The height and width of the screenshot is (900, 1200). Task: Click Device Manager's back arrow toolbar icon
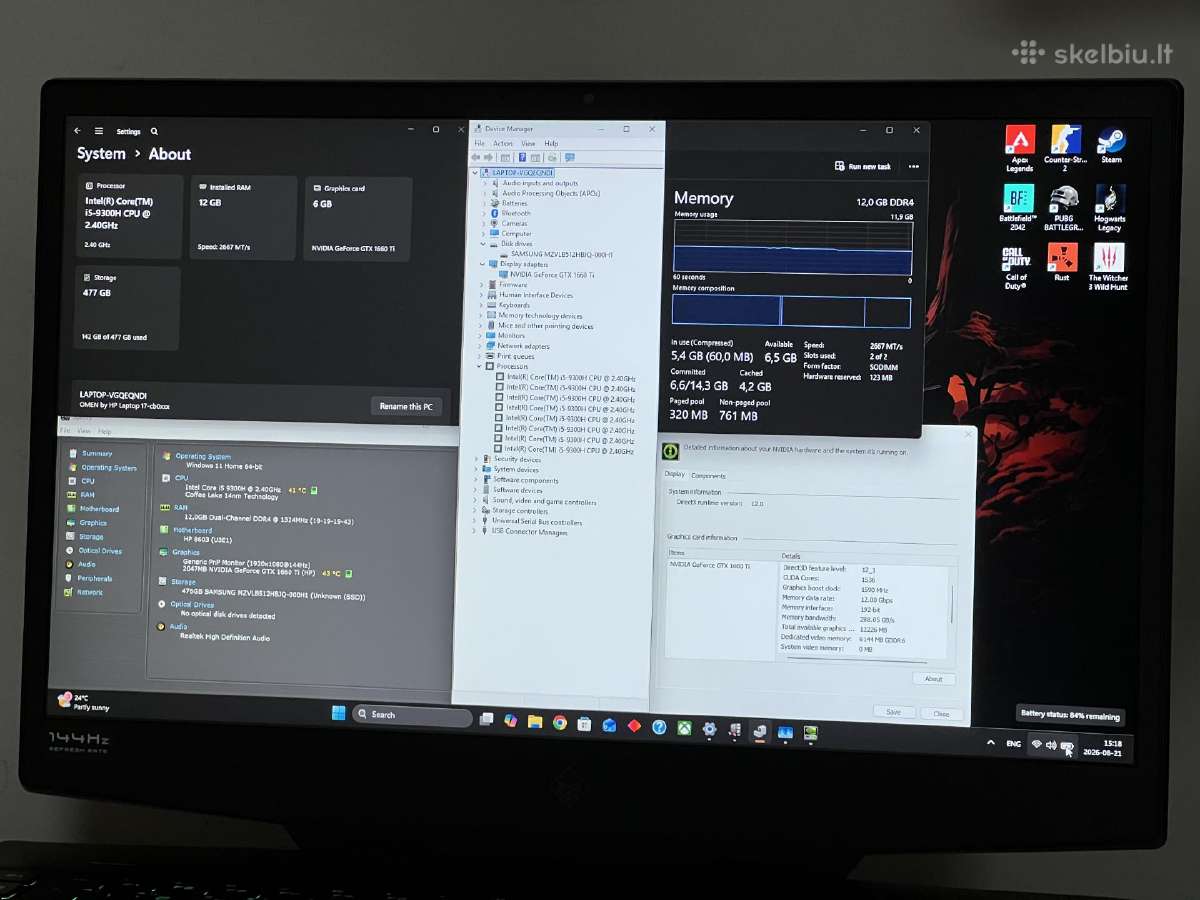click(477, 157)
